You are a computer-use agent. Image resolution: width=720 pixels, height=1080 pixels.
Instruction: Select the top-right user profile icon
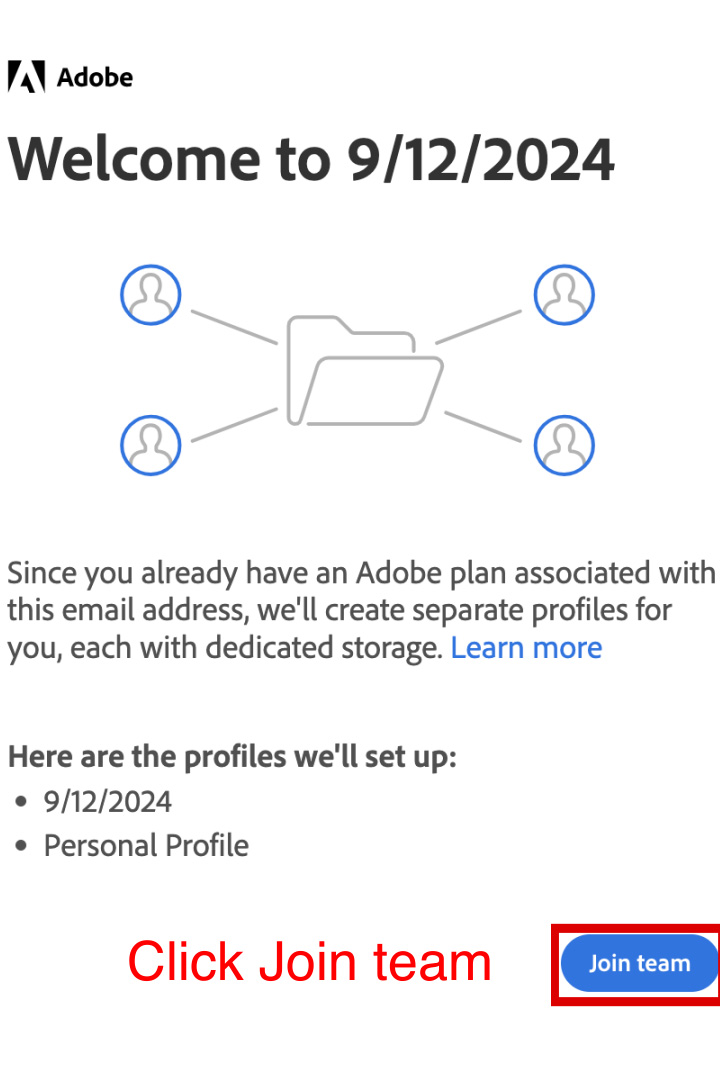click(564, 294)
